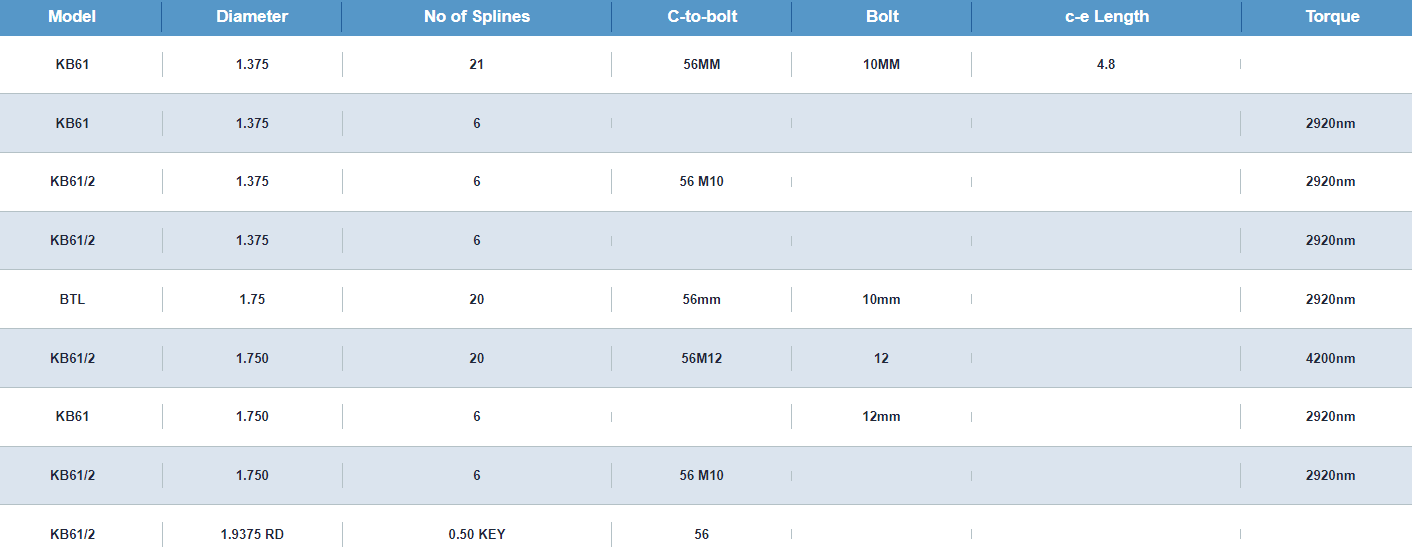Screen dimensions: 1412x556
Task: Click the 1.9375 RD diameter cell
Action: click(x=252, y=534)
